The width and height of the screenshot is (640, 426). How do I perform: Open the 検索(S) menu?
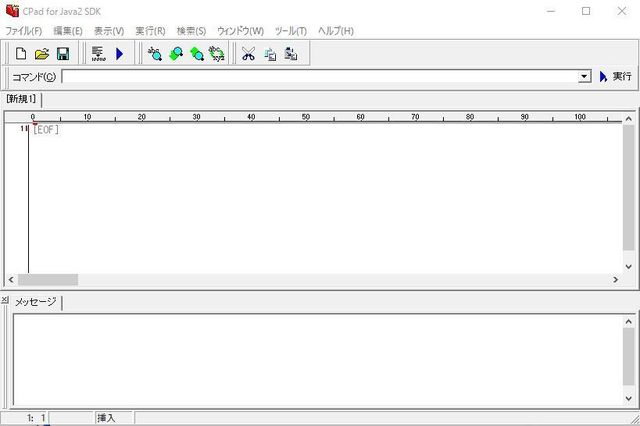tap(191, 31)
